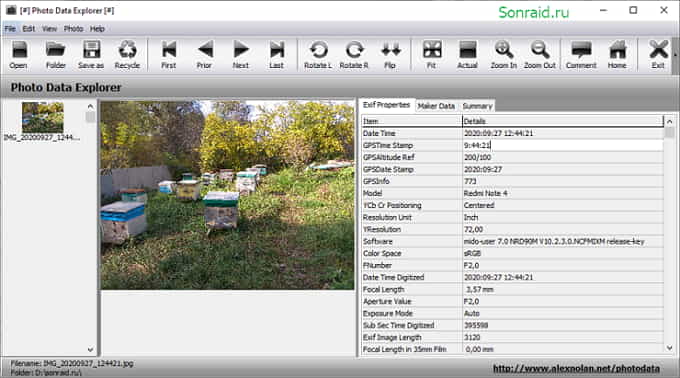The height and width of the screenshot is (378, 680).
Task: Rotate image right with Rotate R
Action: [354, 55]
